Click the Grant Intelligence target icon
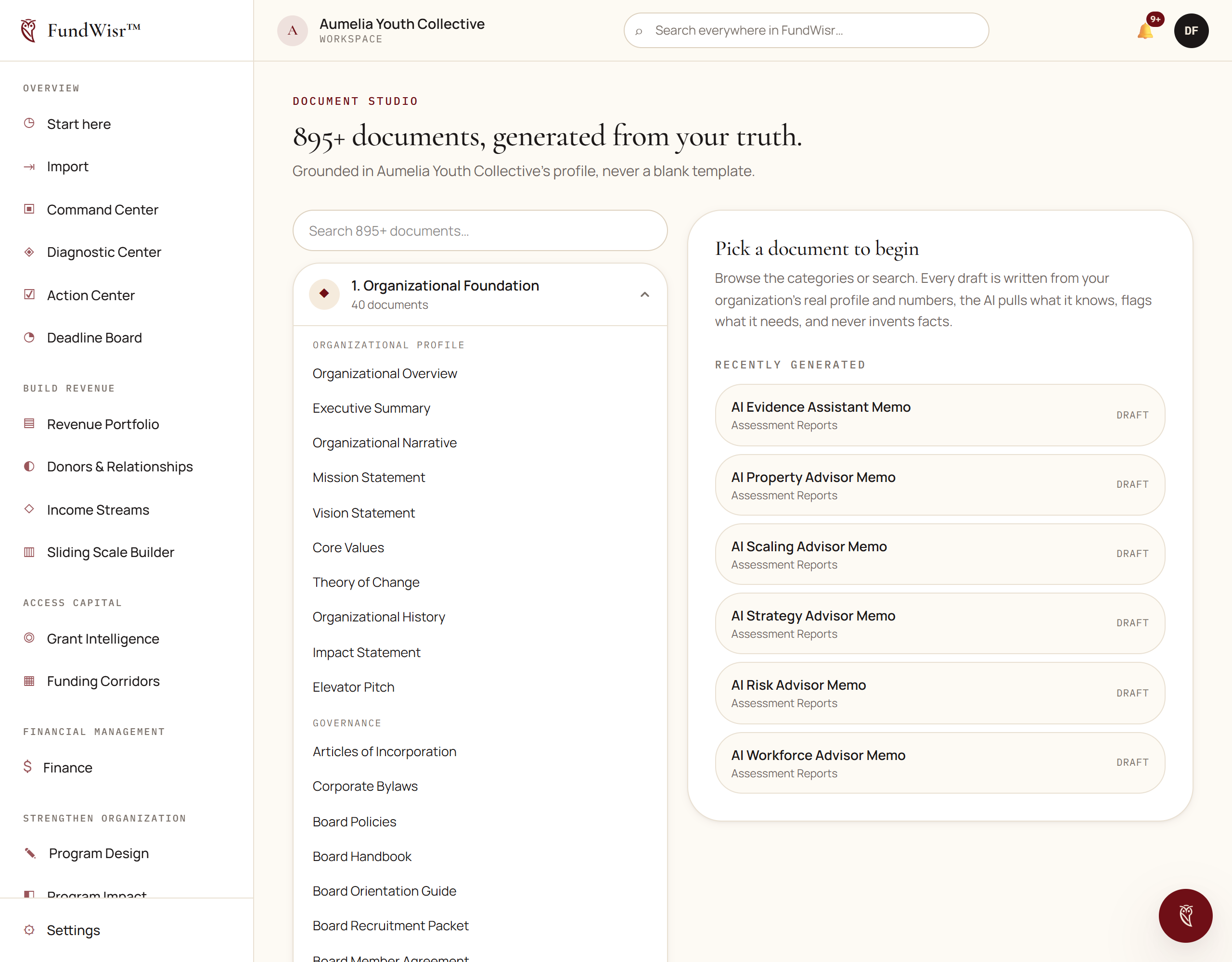Image resolution: width=1232 pixels, height=962 pixels. pyautogui.click(x=29, y=638)
